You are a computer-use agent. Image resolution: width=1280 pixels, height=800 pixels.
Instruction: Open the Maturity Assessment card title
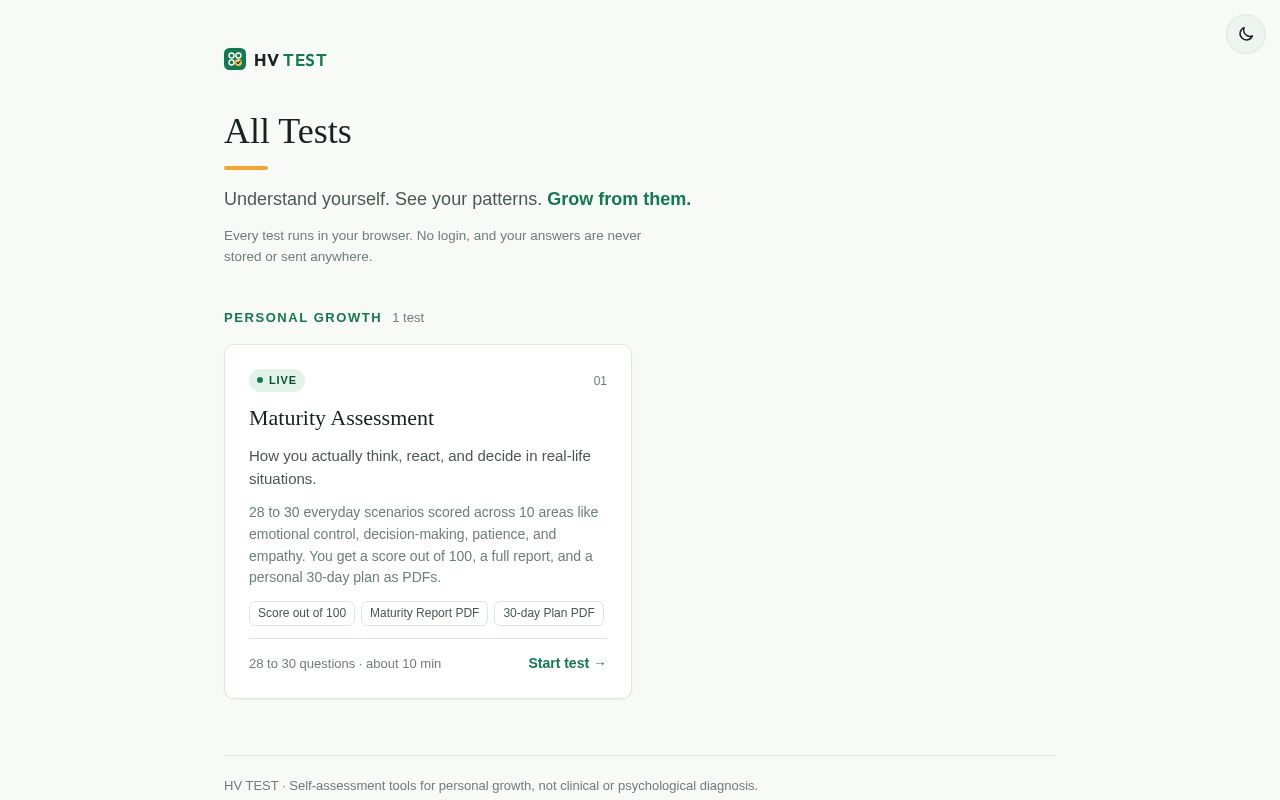pyautogui.click(x=341, y=418)
